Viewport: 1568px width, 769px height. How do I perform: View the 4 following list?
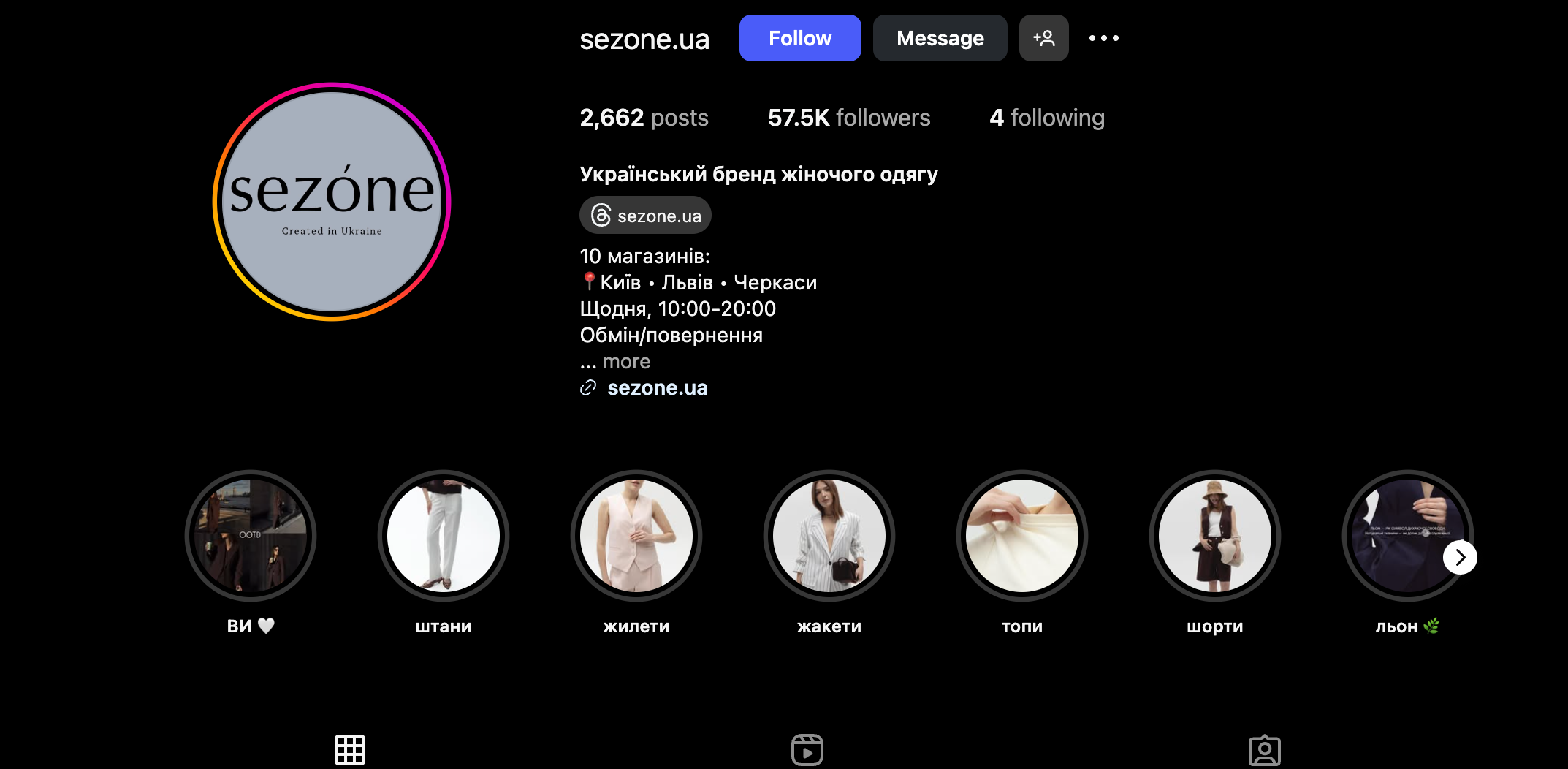point(1047,118)
